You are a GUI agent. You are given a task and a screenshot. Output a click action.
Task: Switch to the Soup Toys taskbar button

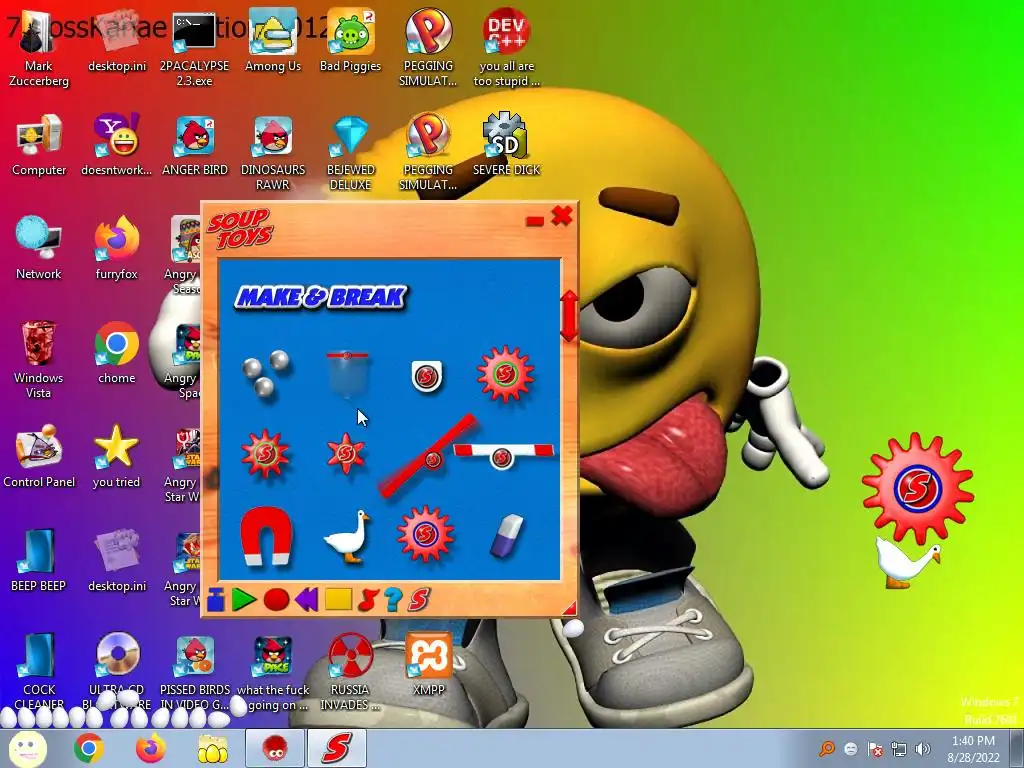[336, 748]
